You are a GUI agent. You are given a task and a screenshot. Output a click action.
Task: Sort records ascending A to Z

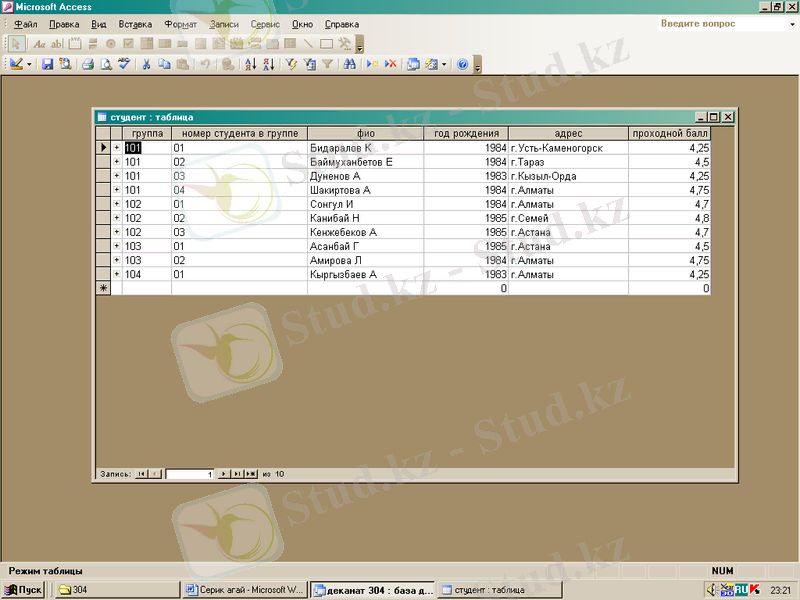click(251, 64)
